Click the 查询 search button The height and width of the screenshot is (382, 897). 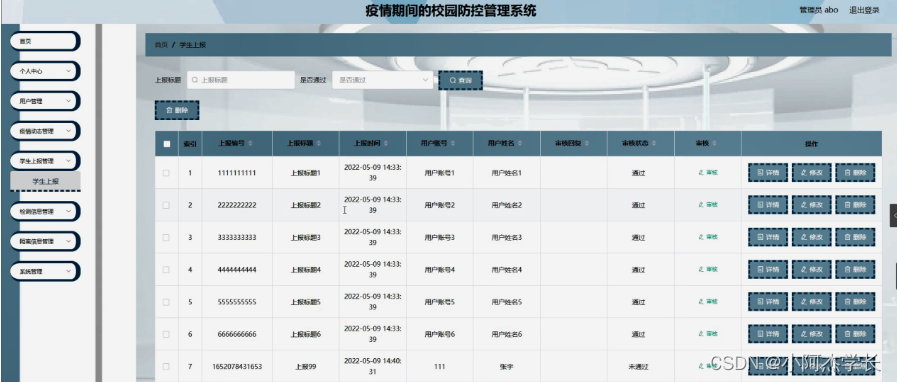click(x=461, y=81)
